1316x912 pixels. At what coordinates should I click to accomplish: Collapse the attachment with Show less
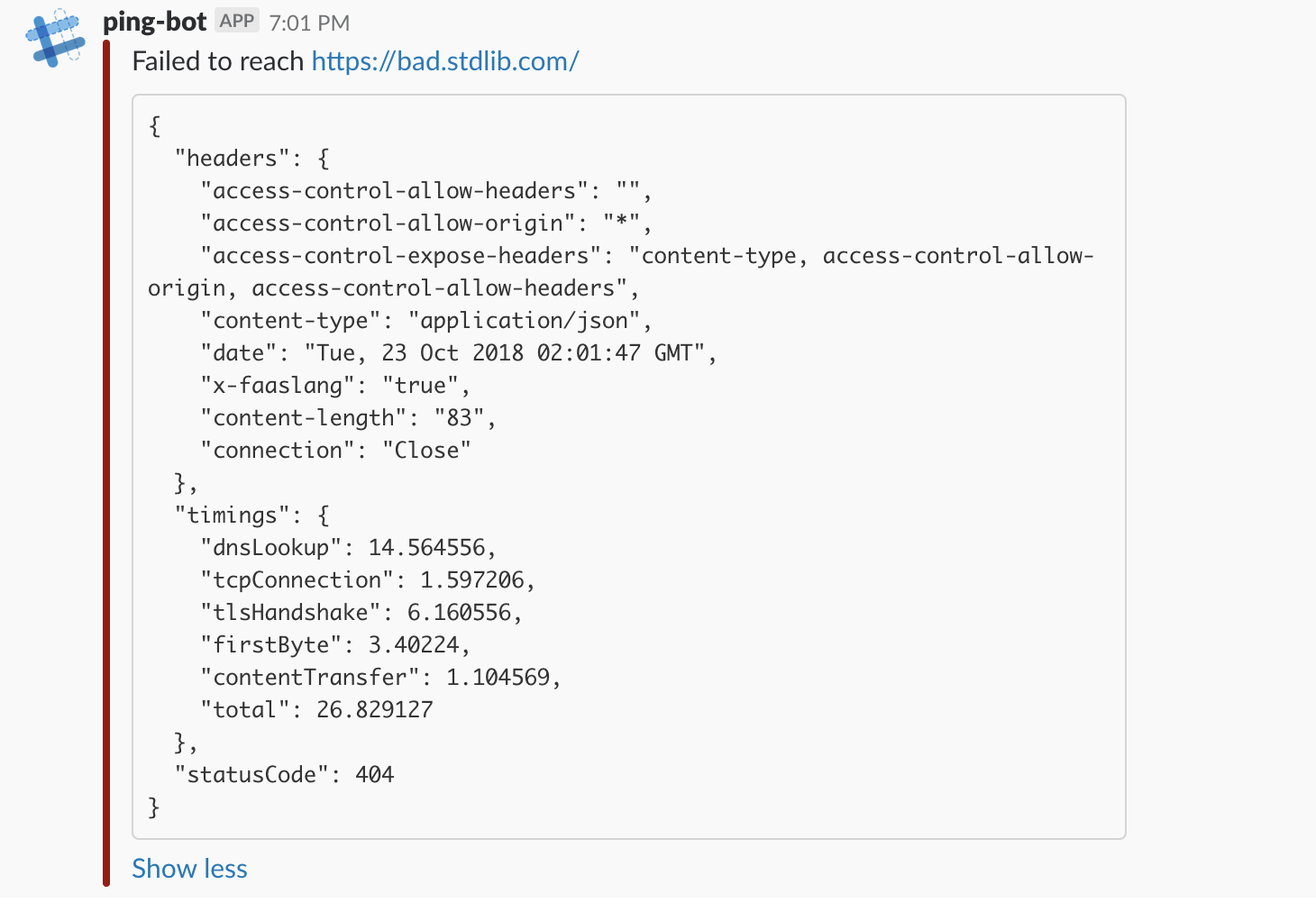[189, 868]
